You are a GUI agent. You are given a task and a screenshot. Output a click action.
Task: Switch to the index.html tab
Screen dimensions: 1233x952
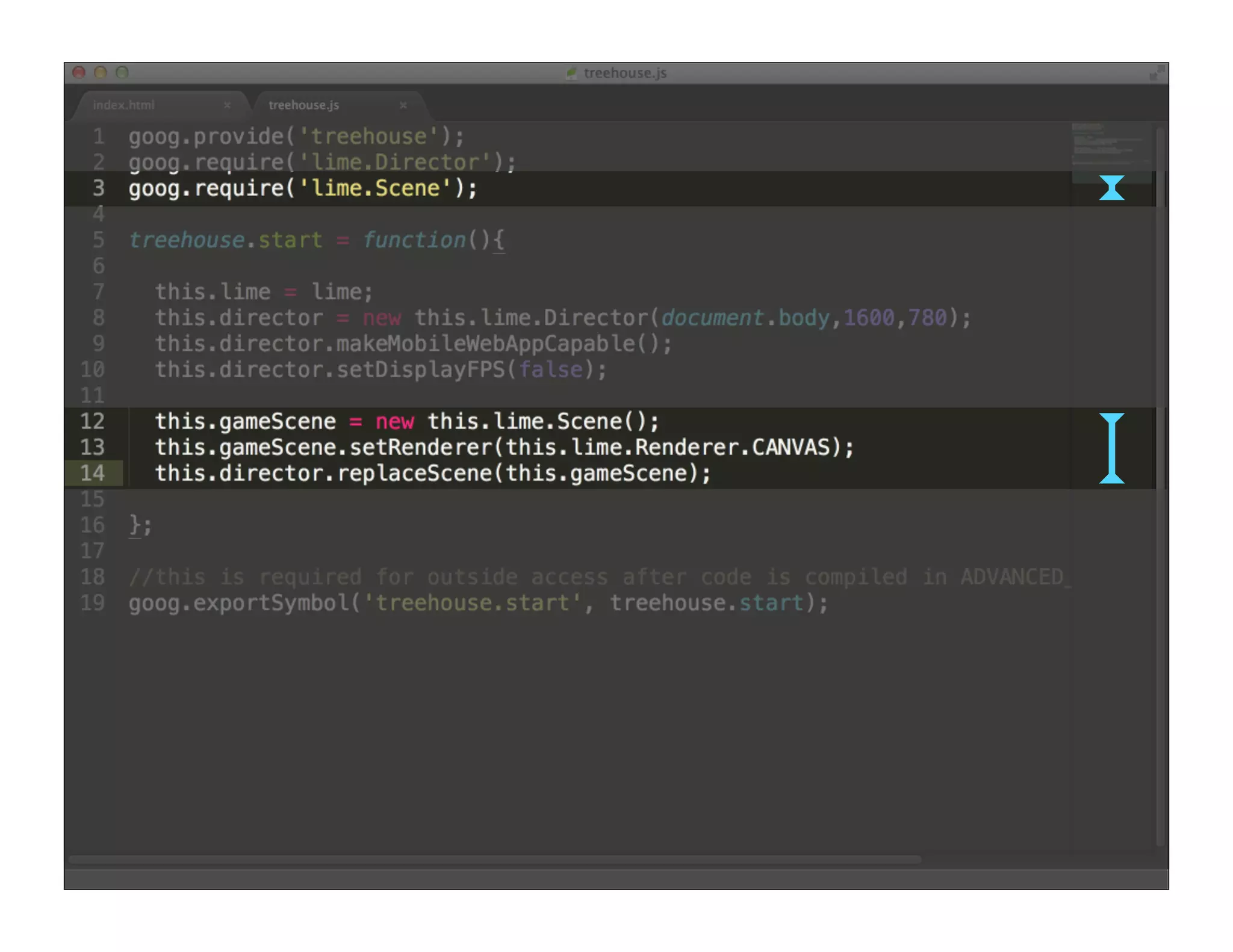pos(124,105)
